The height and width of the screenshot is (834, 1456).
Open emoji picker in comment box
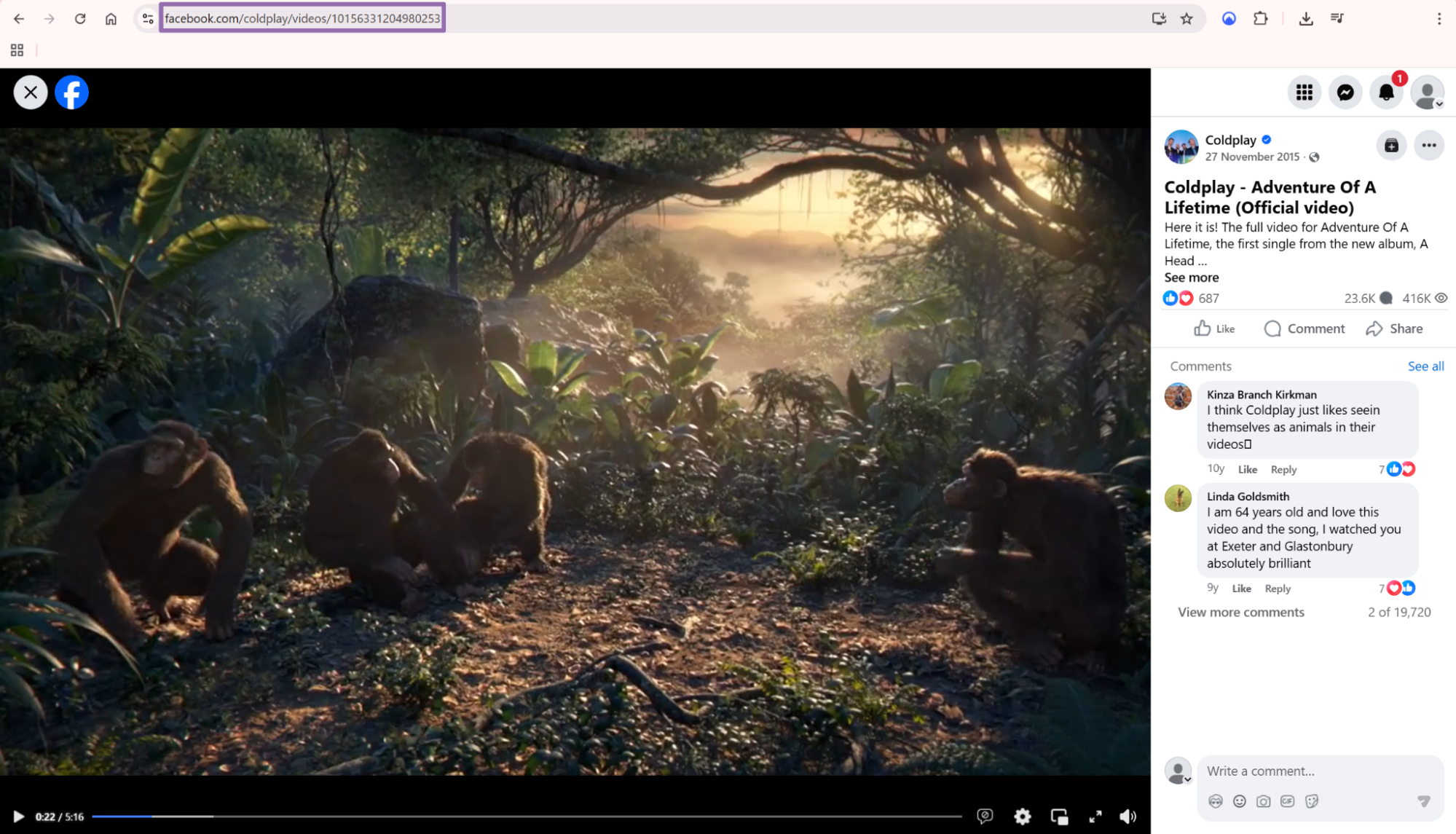click(1239, 801)
